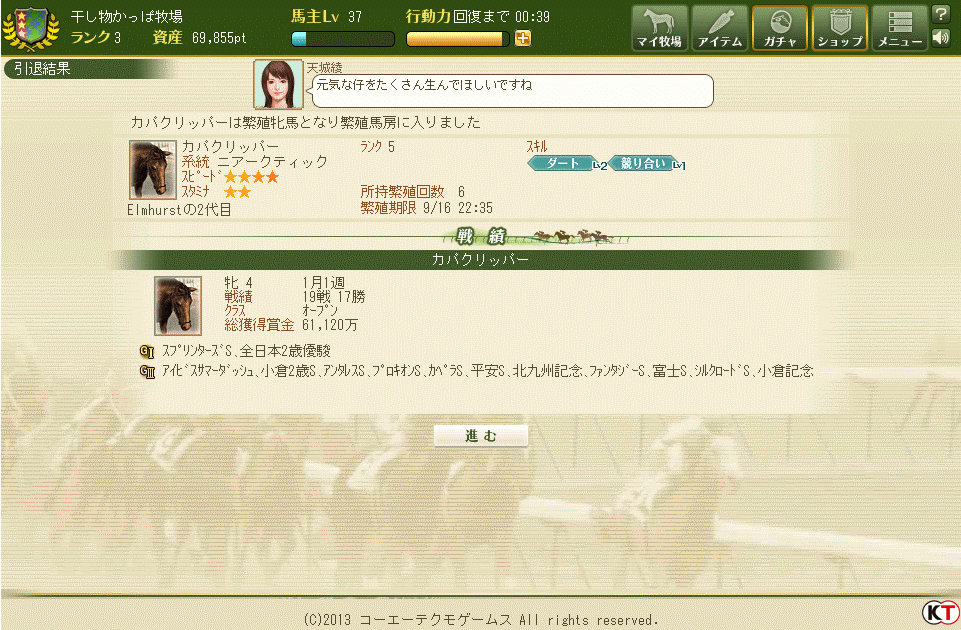This screenshot has width=961, height=630.
Task: Open the ショップ shop button
Action: pyautogui.click(x=840, y=28)
